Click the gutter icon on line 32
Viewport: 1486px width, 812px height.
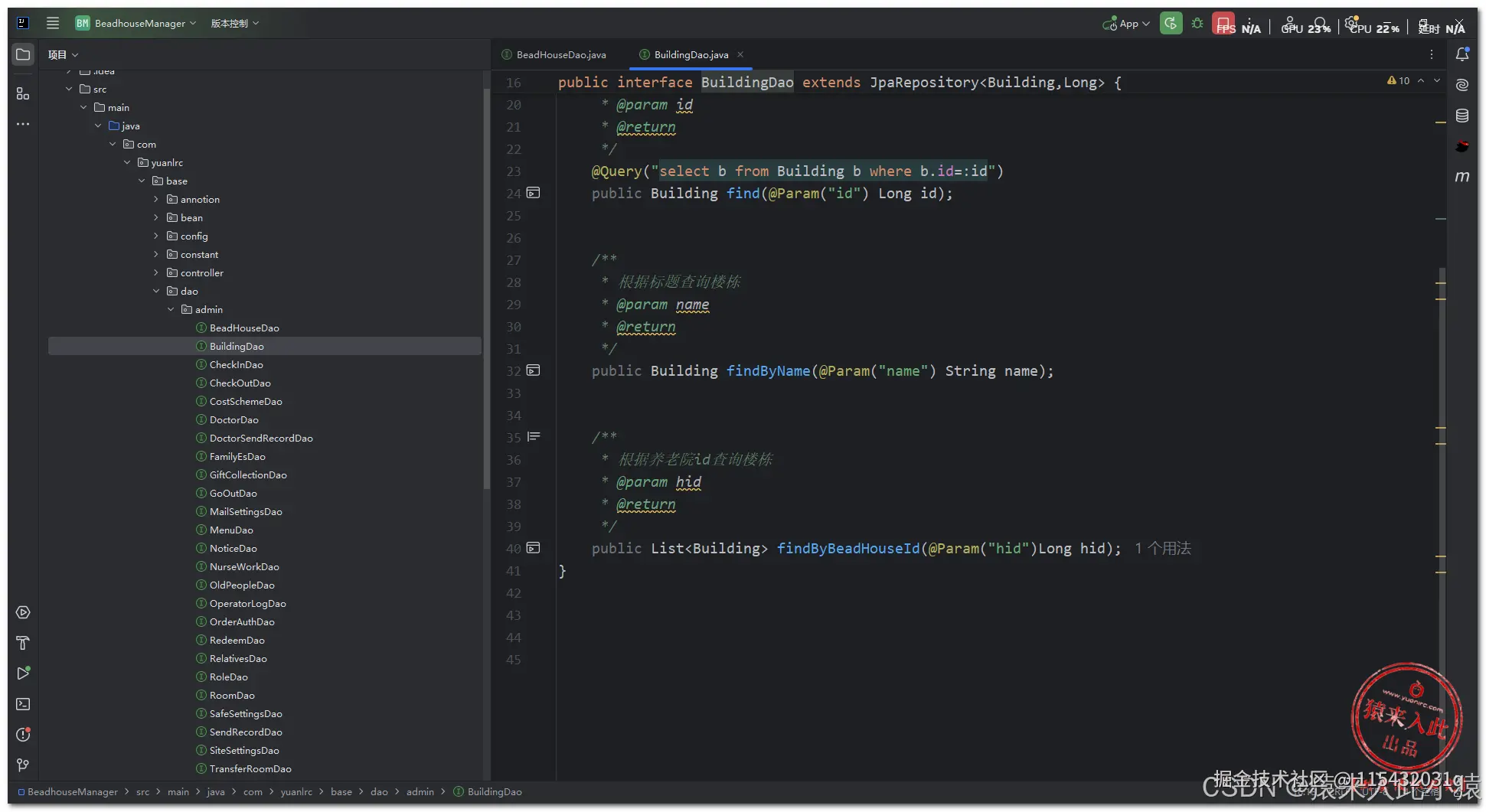(534, 370)
